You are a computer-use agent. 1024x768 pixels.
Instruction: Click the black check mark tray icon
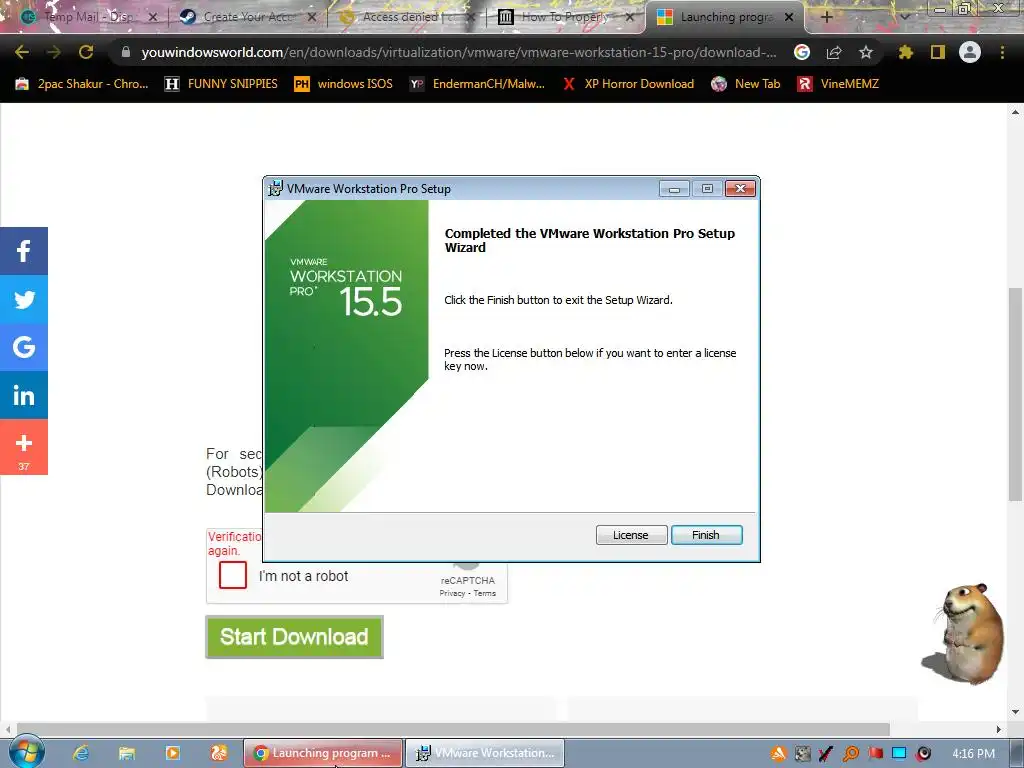[826, 754]
